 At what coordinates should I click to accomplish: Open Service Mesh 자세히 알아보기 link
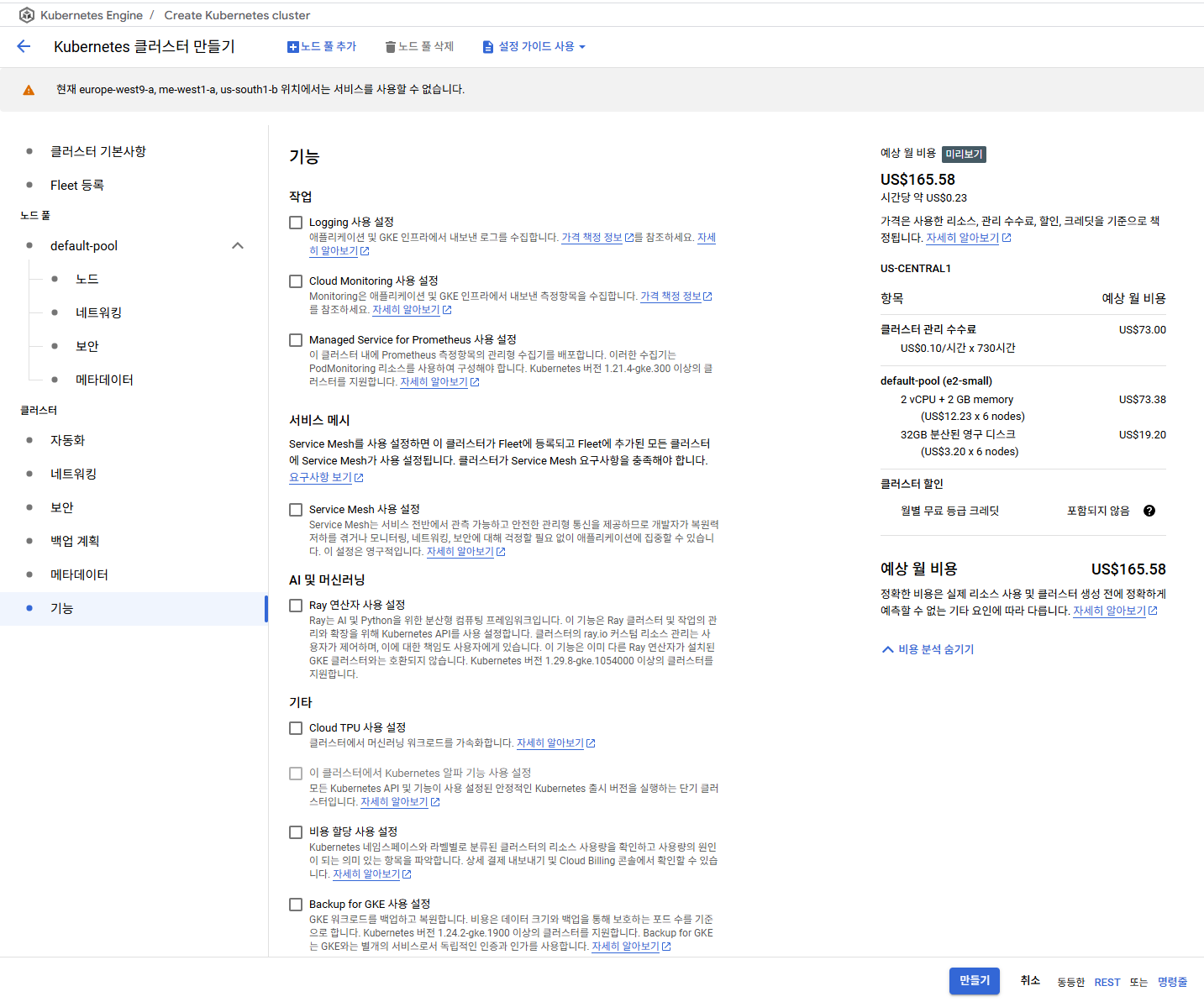460,552
